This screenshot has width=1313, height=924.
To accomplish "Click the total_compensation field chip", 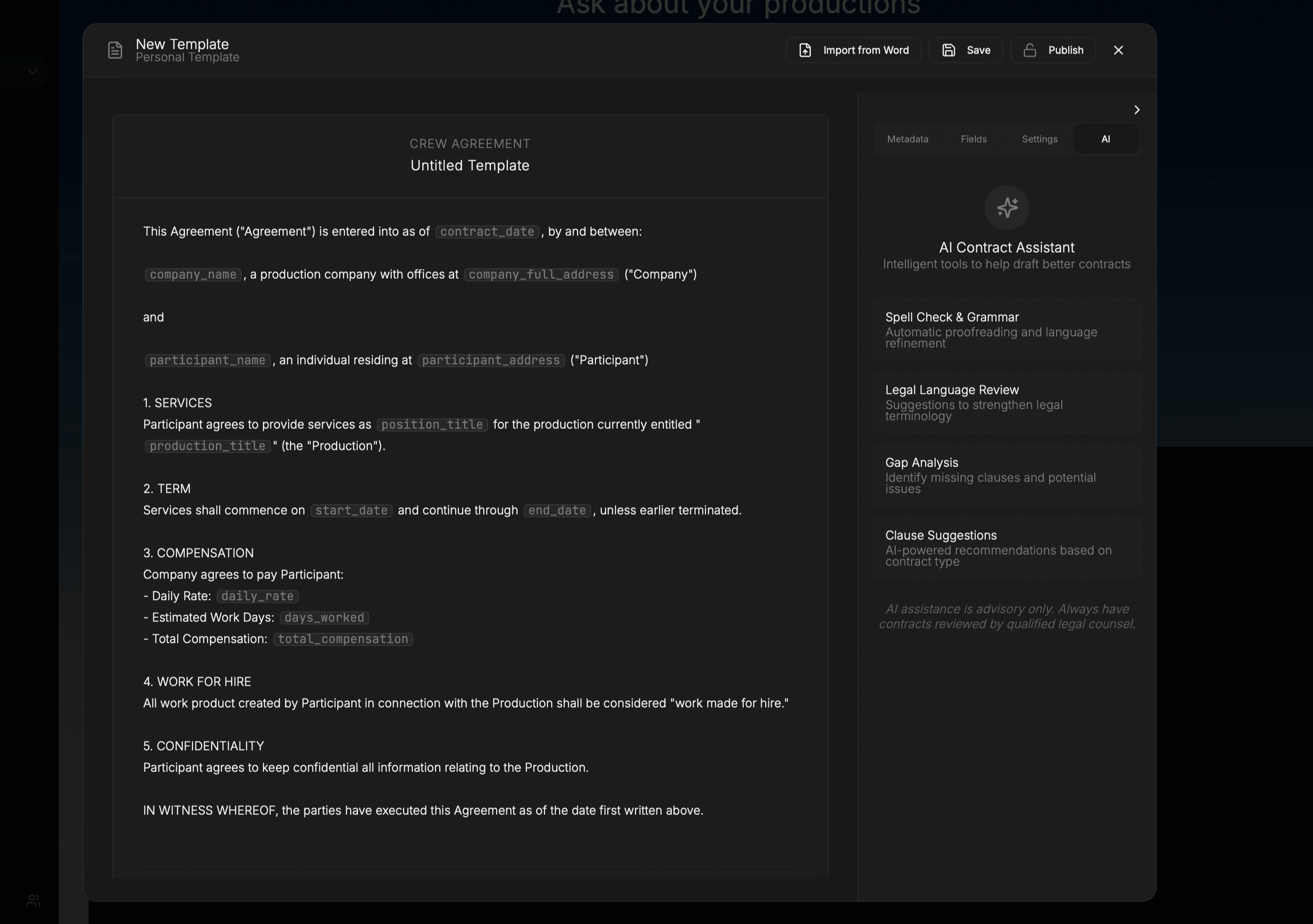I will pos(343,639).
